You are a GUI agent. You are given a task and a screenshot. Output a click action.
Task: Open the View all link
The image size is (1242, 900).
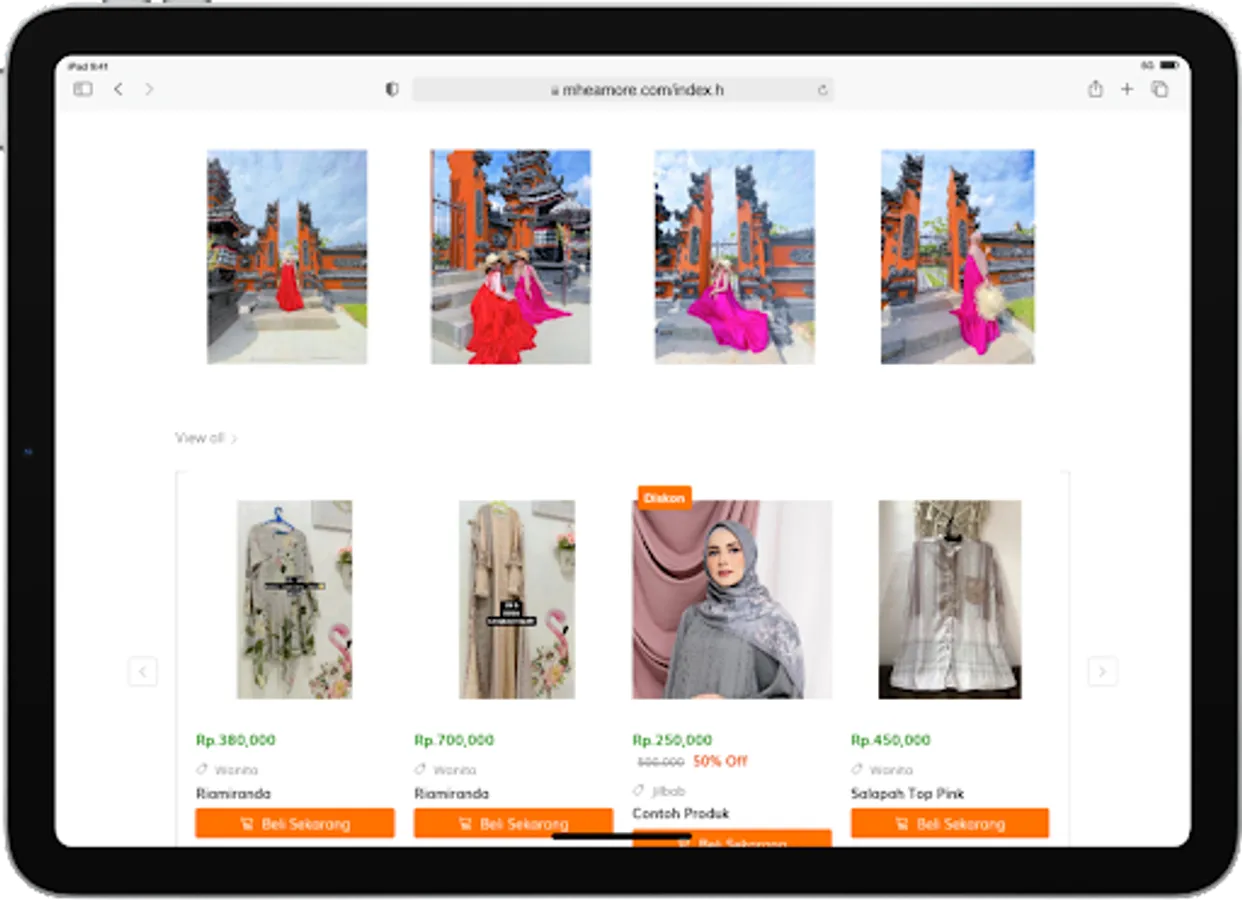click(206, 438)
